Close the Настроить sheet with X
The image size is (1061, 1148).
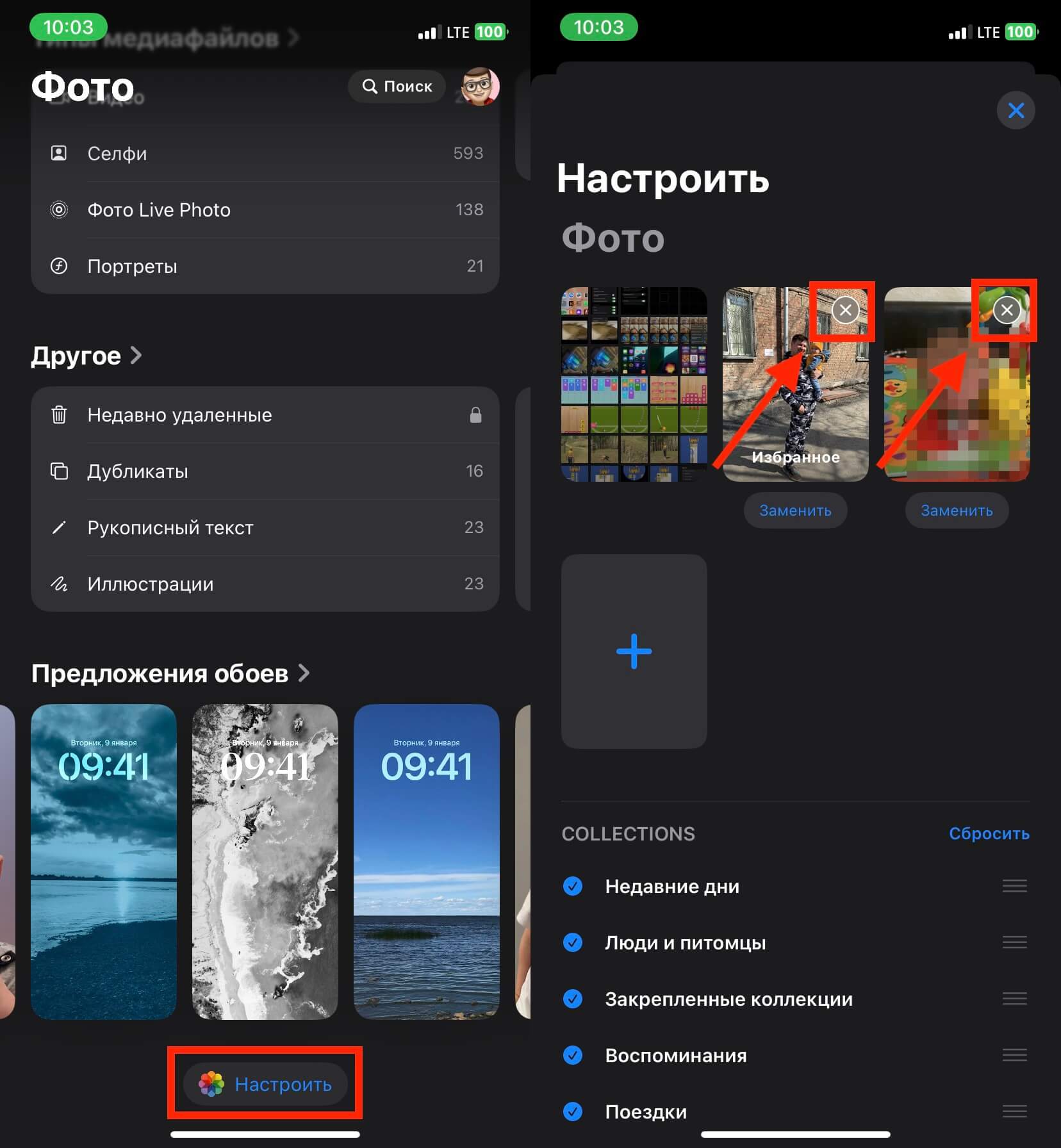pos(1016,111)
